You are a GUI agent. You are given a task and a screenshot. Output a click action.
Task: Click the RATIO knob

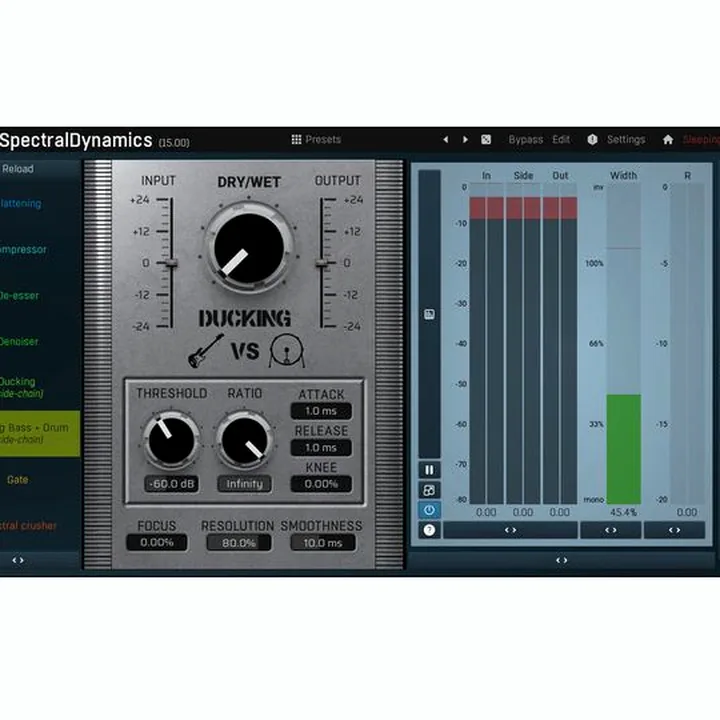pos(245,440)
